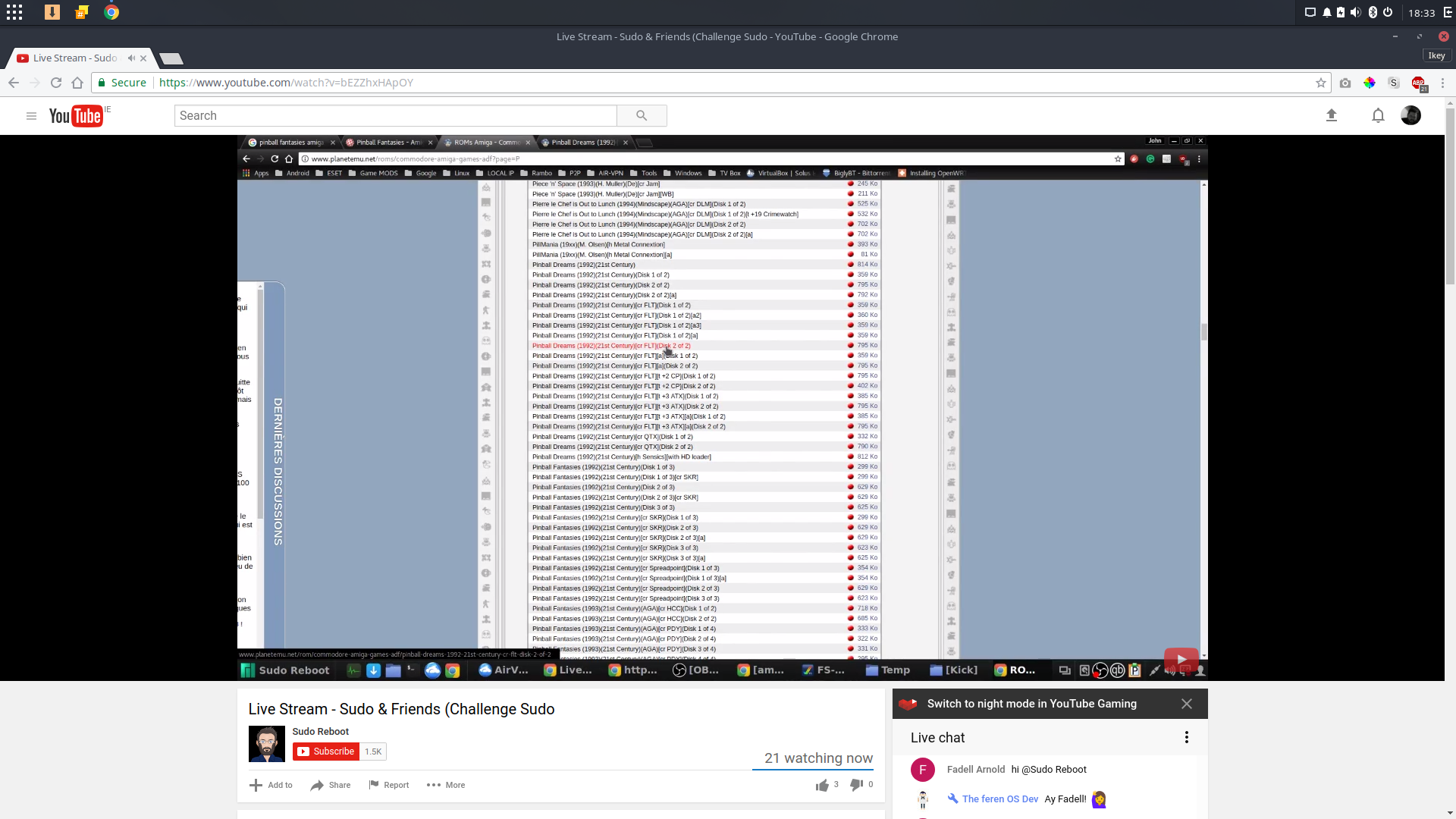This screenshot has width=1456, height=819.
Task: Open the screen display tray icon
Action: tap(1310, 12)
